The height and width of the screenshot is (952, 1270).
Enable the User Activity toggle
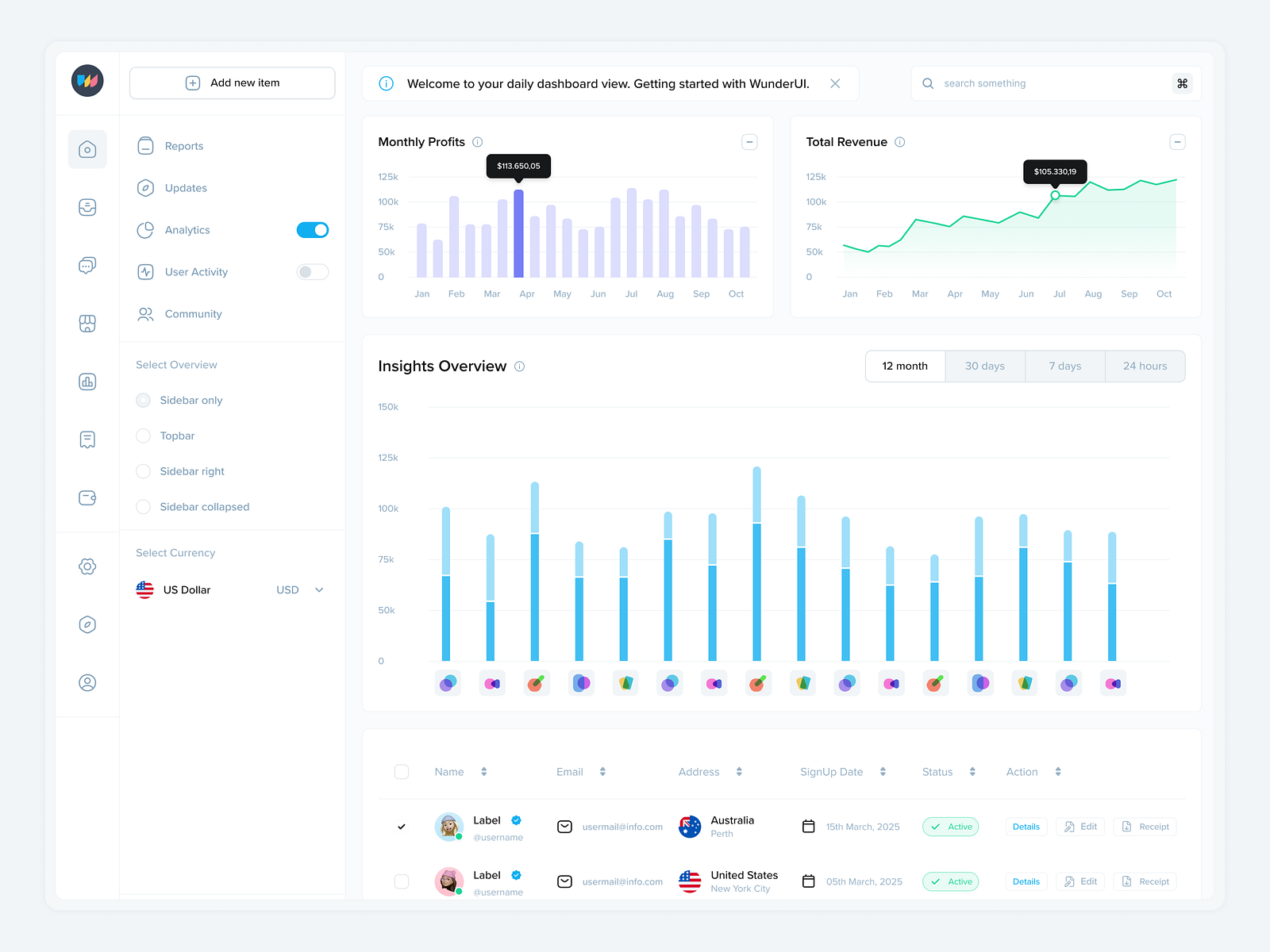point(312,271)
